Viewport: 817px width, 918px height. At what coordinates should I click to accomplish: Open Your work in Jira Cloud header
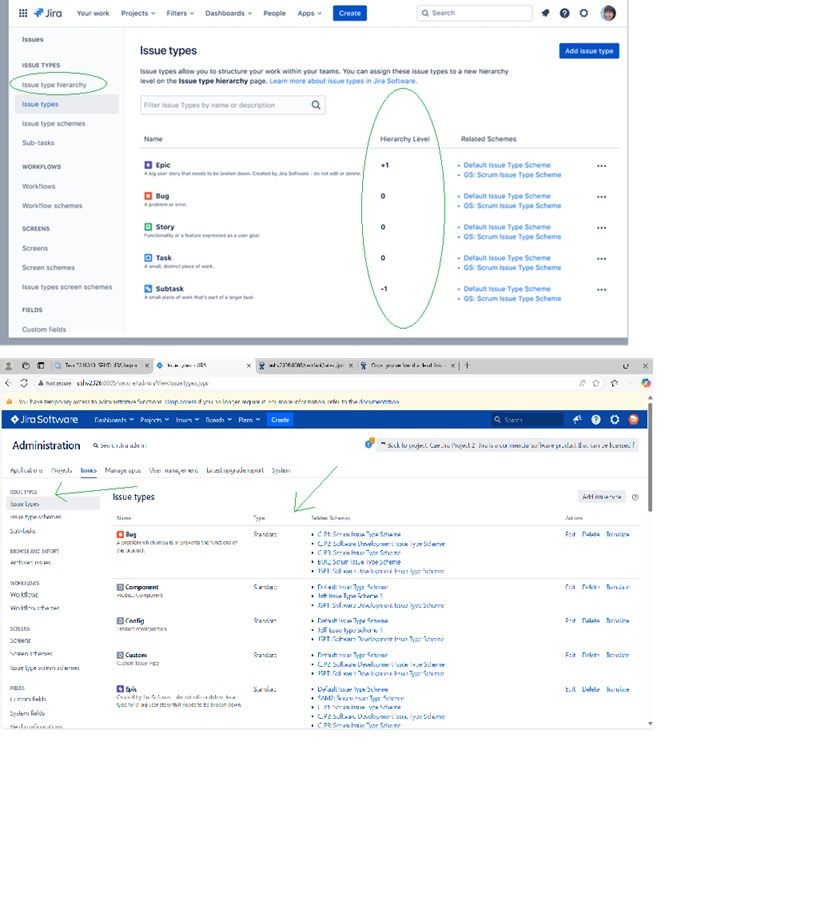(x=93, y=13)
